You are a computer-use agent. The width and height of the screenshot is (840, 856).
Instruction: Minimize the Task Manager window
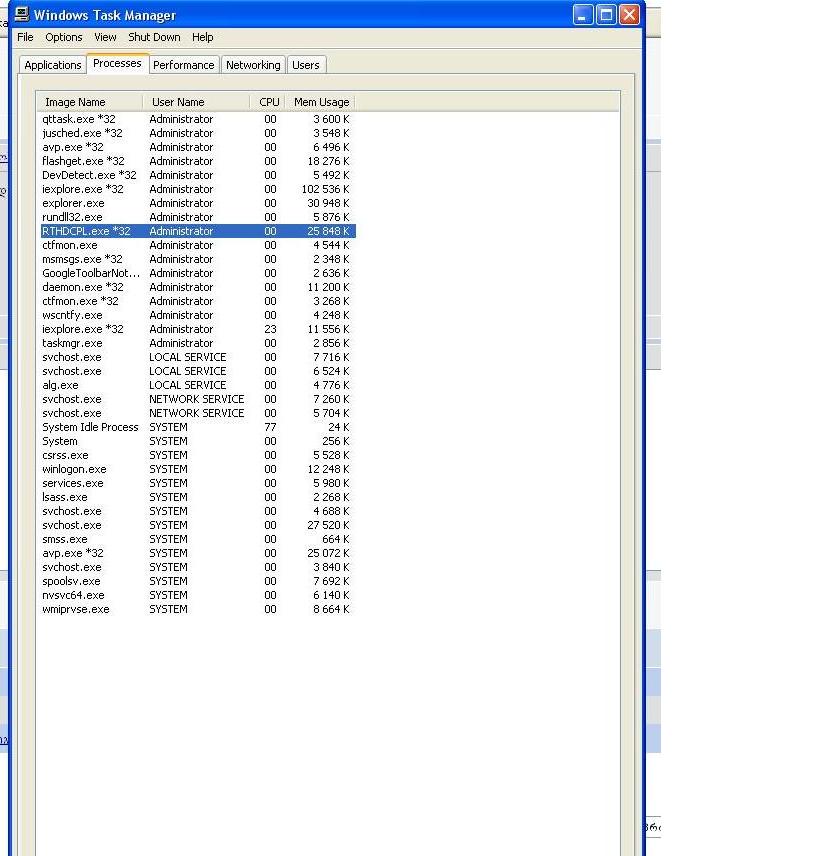coord(583,15)
